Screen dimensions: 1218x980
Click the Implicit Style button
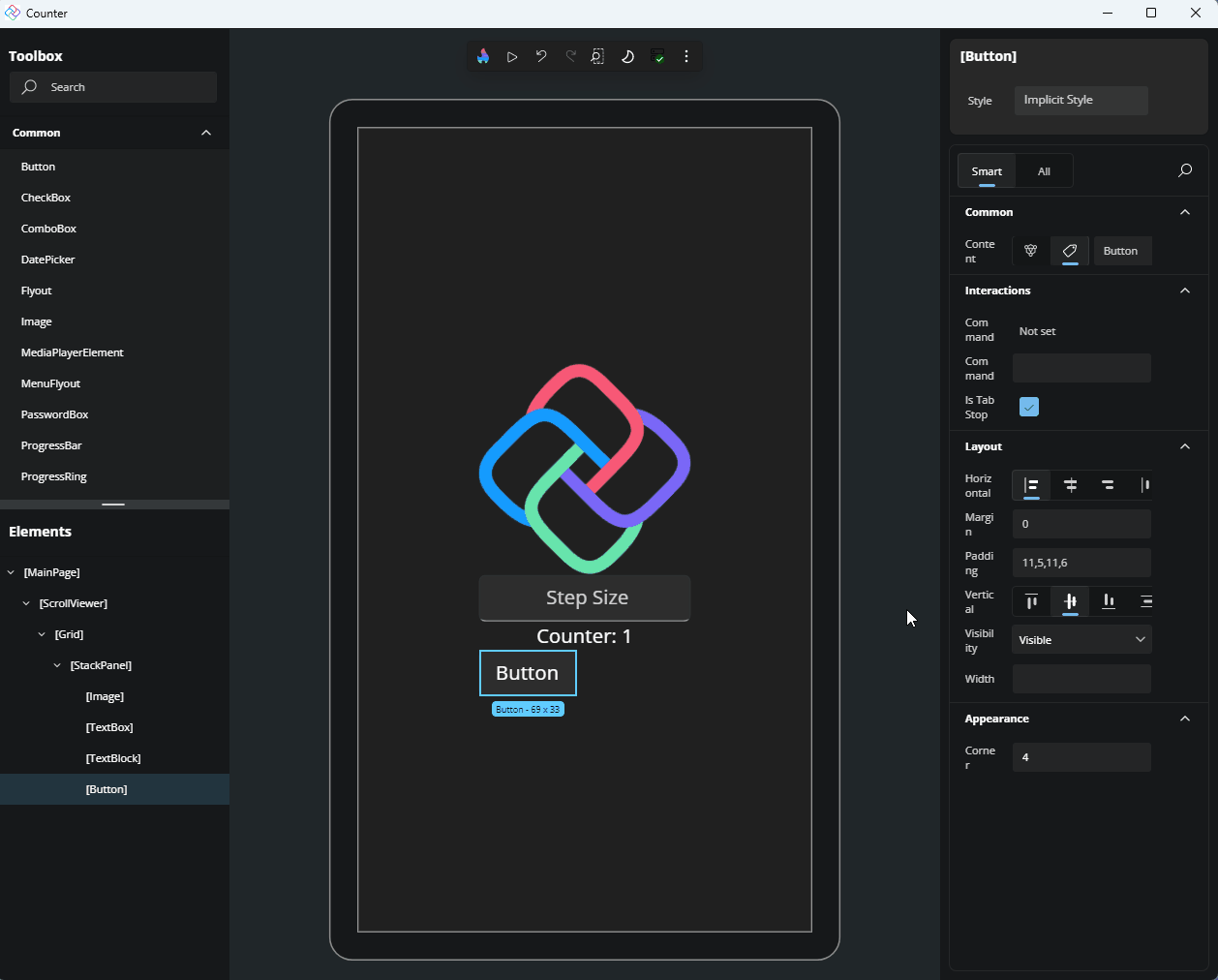coord(1081,100)
